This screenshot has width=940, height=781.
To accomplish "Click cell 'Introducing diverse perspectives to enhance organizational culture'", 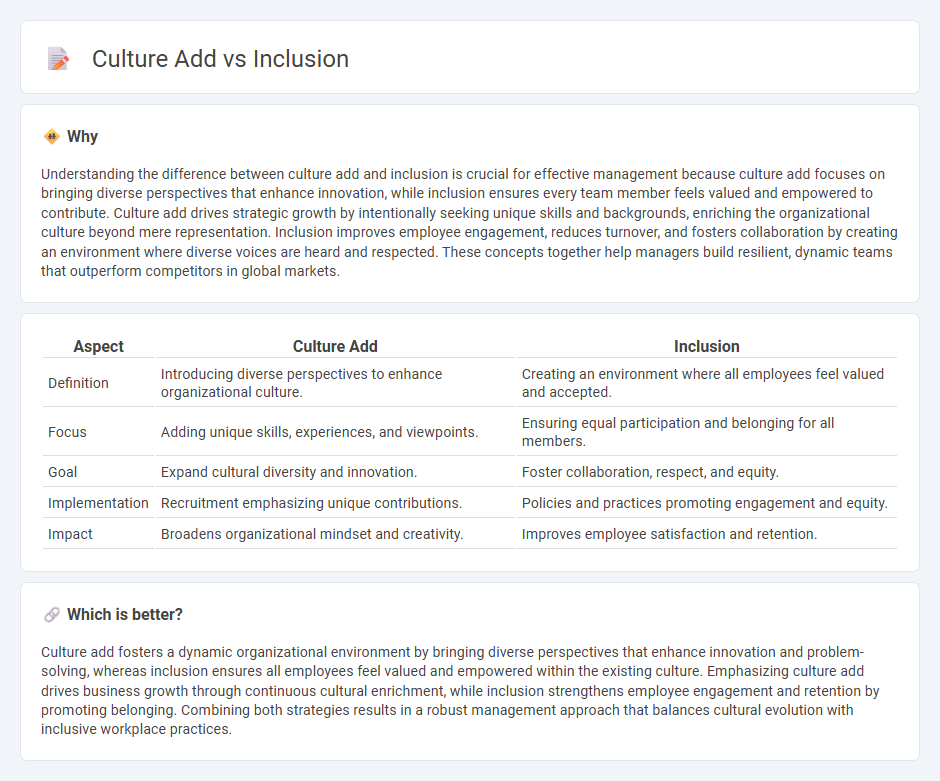I will pyautogui.click(x=335, y=383).
